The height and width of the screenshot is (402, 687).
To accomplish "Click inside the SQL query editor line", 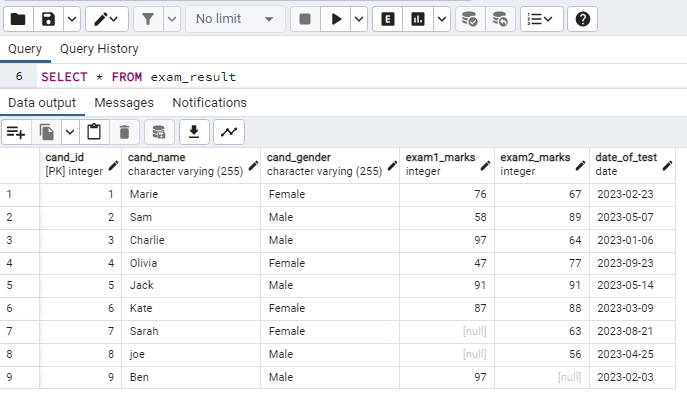I will (x=362, y=77).
